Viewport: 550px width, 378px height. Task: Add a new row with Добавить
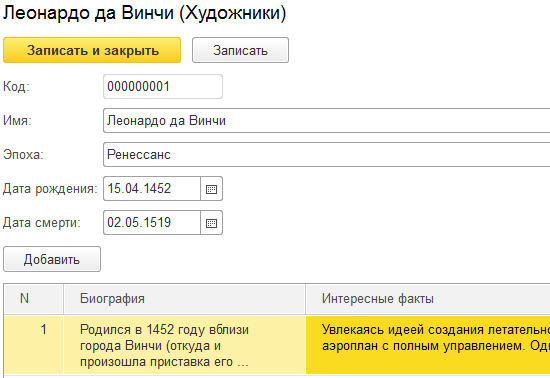(x=52, y=259)
